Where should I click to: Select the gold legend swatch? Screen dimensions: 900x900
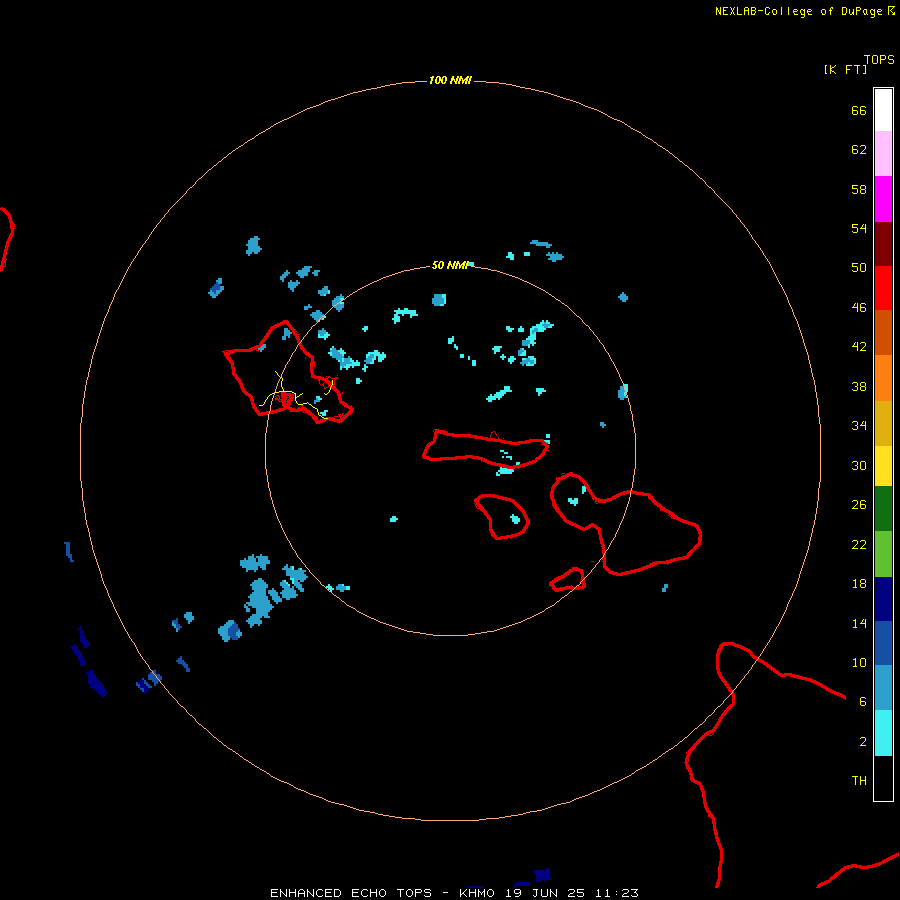point(883,423)
